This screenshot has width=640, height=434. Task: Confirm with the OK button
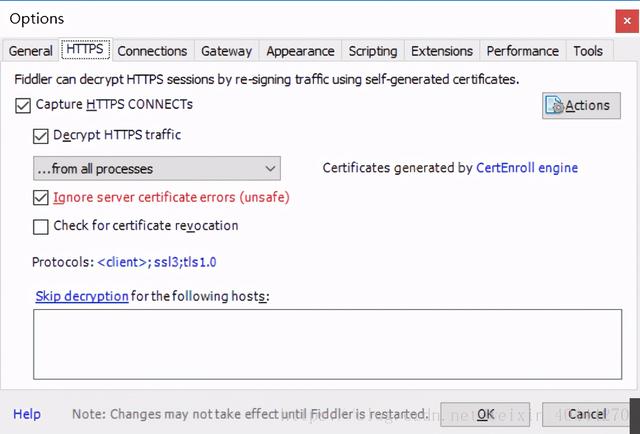point(485,414)
